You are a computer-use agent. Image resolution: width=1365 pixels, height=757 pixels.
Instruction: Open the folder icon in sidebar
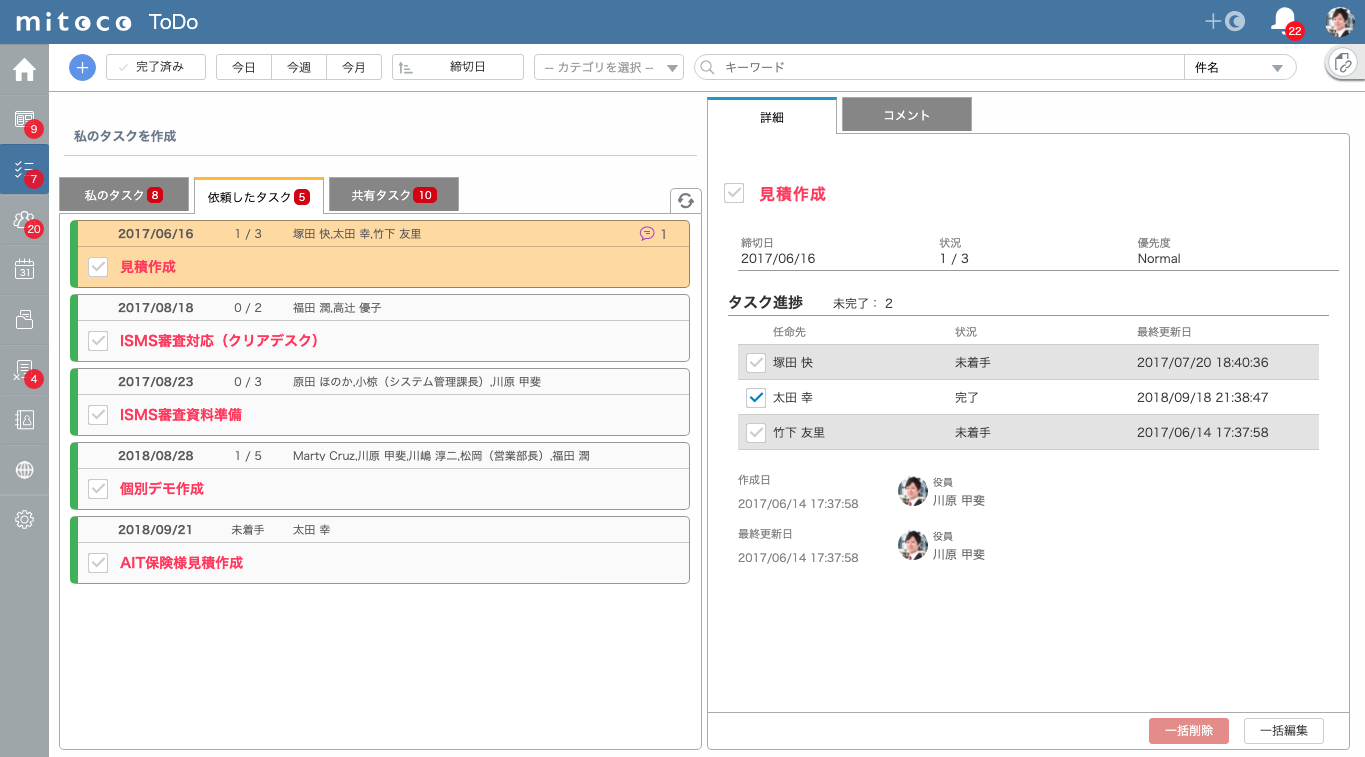pos(24,319)
